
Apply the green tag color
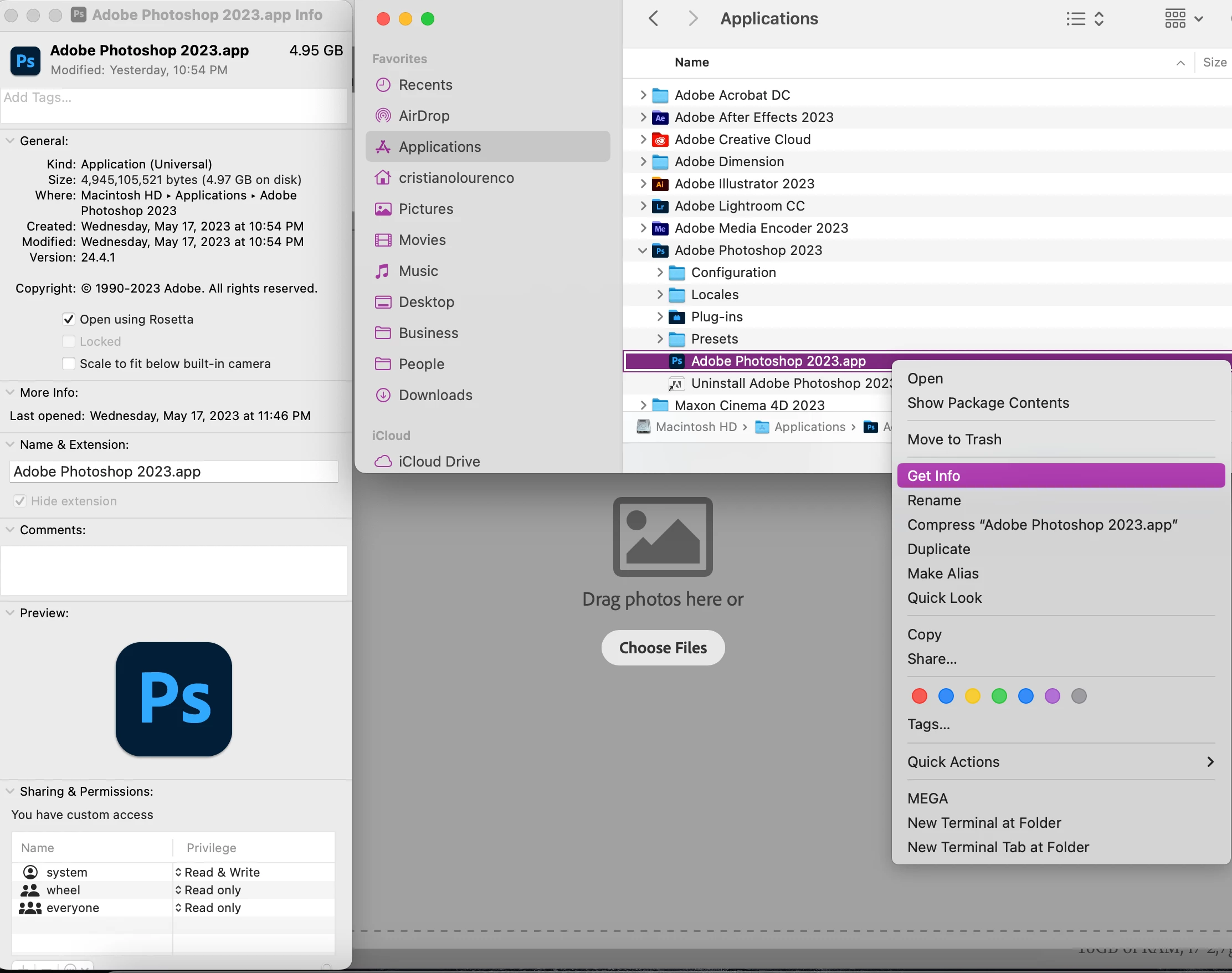coord(998,695)
